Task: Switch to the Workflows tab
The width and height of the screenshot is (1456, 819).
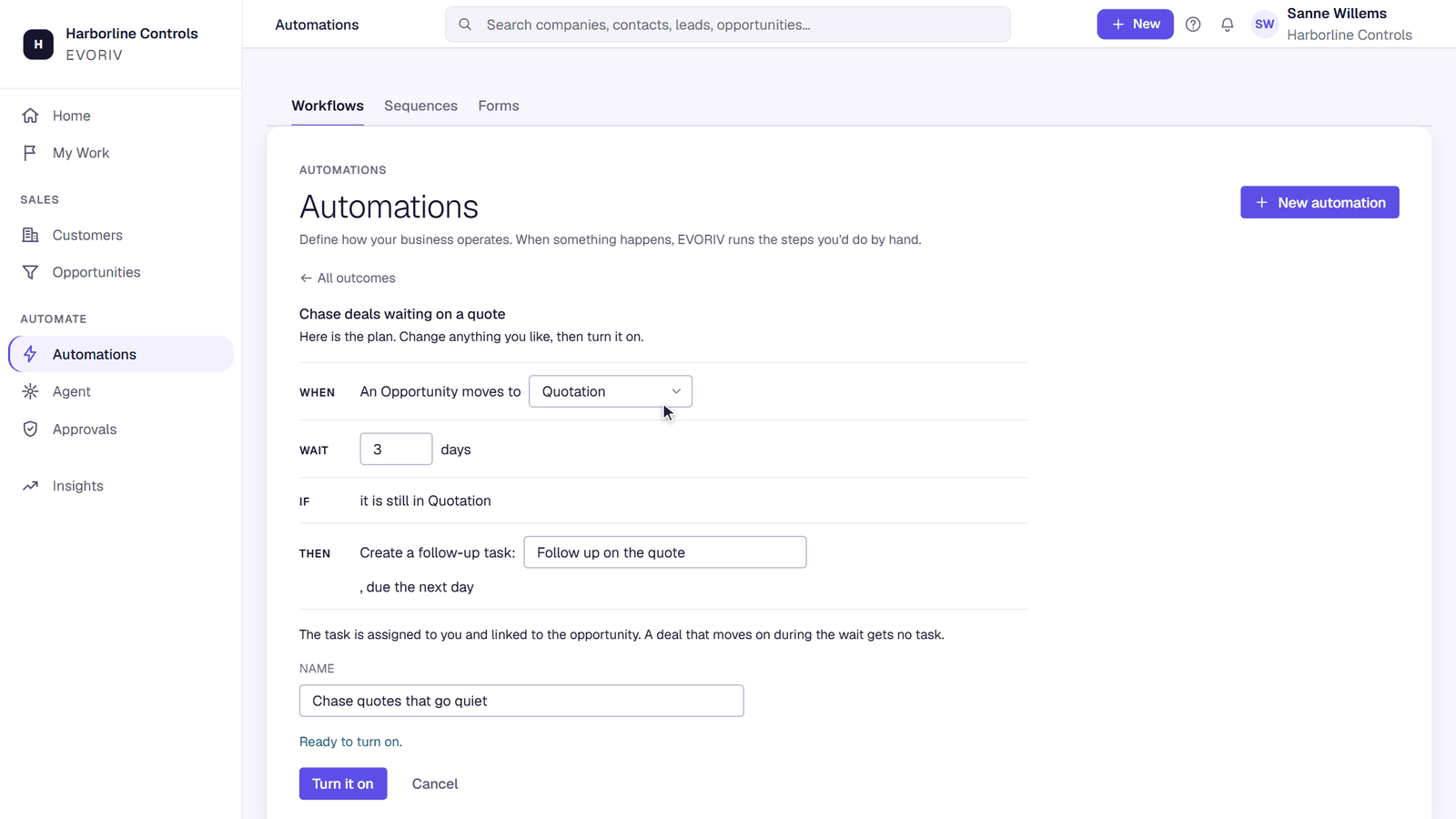Action: point(328,106)
